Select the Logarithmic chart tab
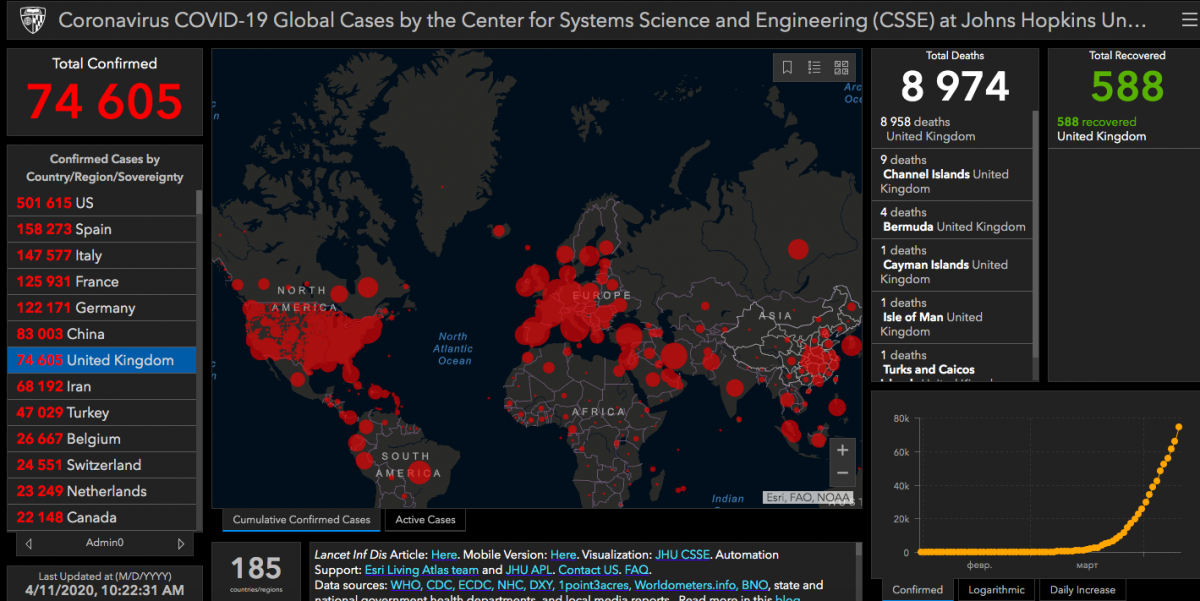Image resolution: width=1200 pixels, height=601 pixels. pyautogui.click(x=996, y=590)
